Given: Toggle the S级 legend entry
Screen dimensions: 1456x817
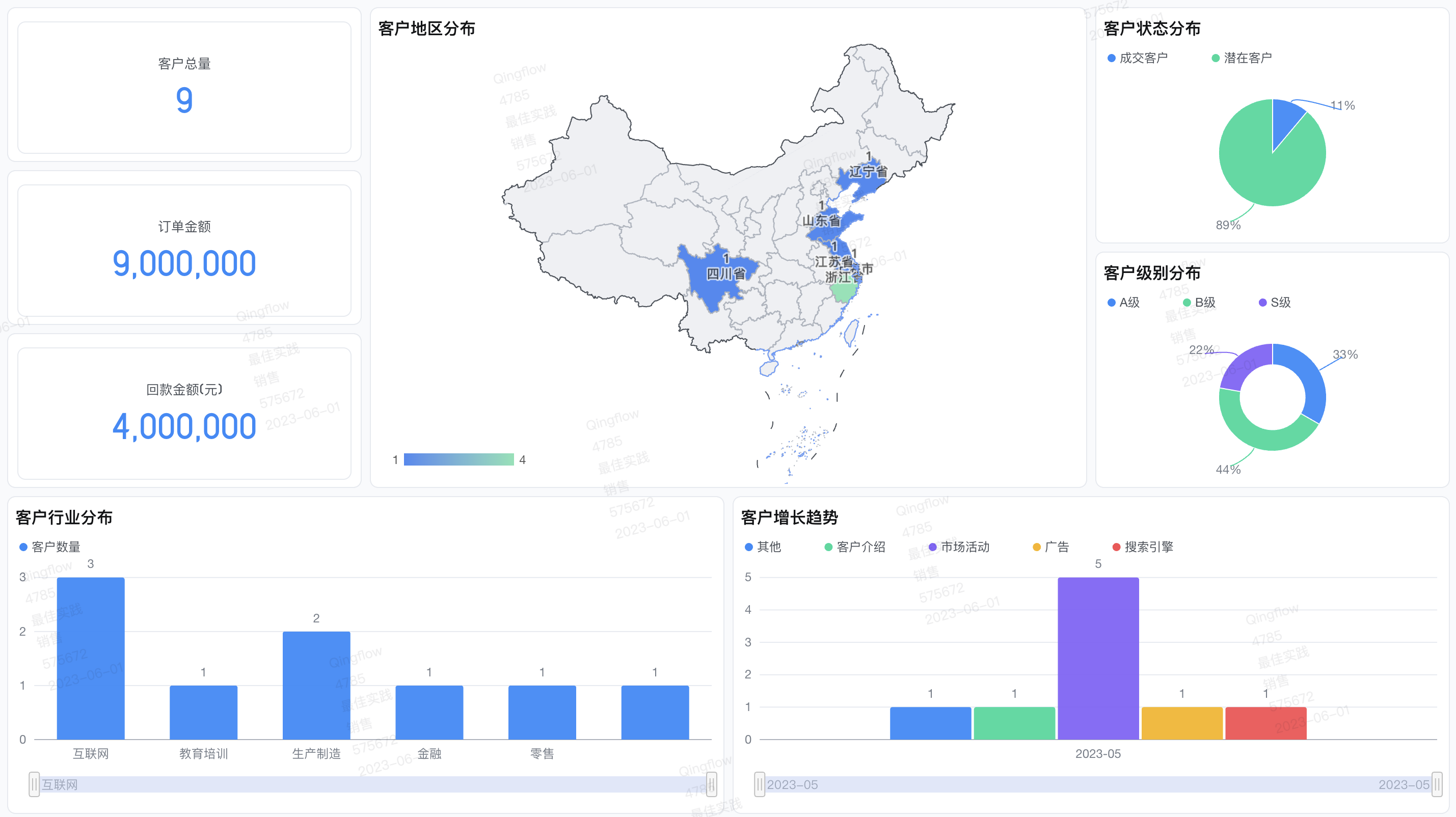Looking at the screenshot, I should coord(1275,302).
